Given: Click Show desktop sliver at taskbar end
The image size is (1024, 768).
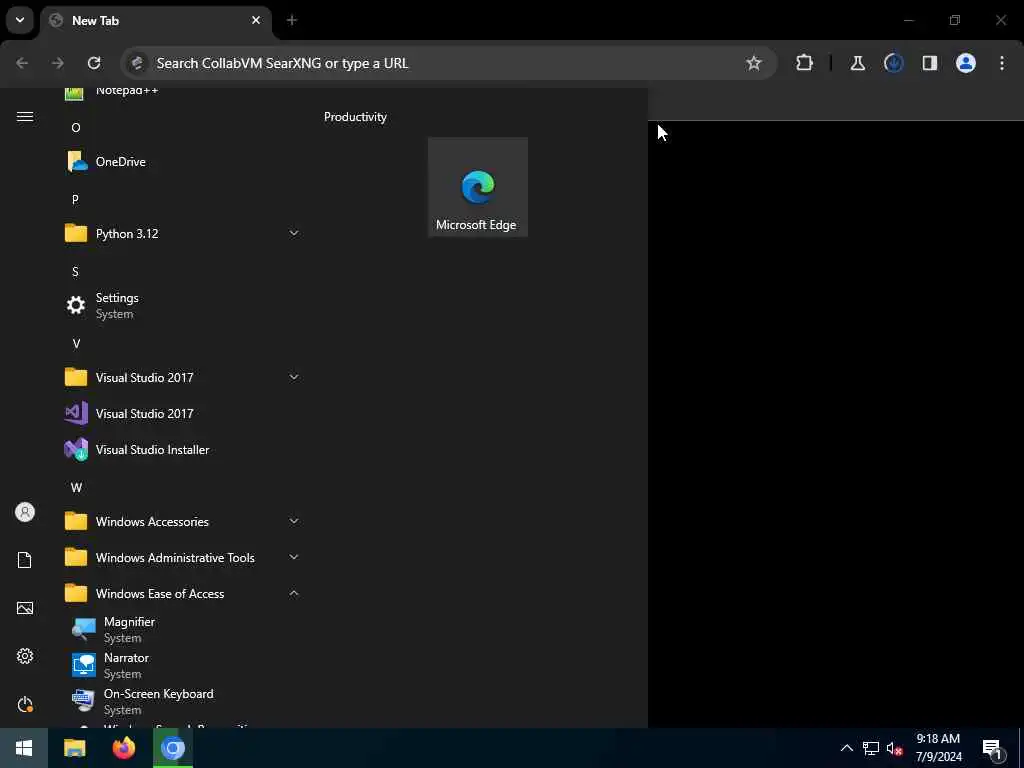Looking at the screenshot, I should coord(1021,748).
